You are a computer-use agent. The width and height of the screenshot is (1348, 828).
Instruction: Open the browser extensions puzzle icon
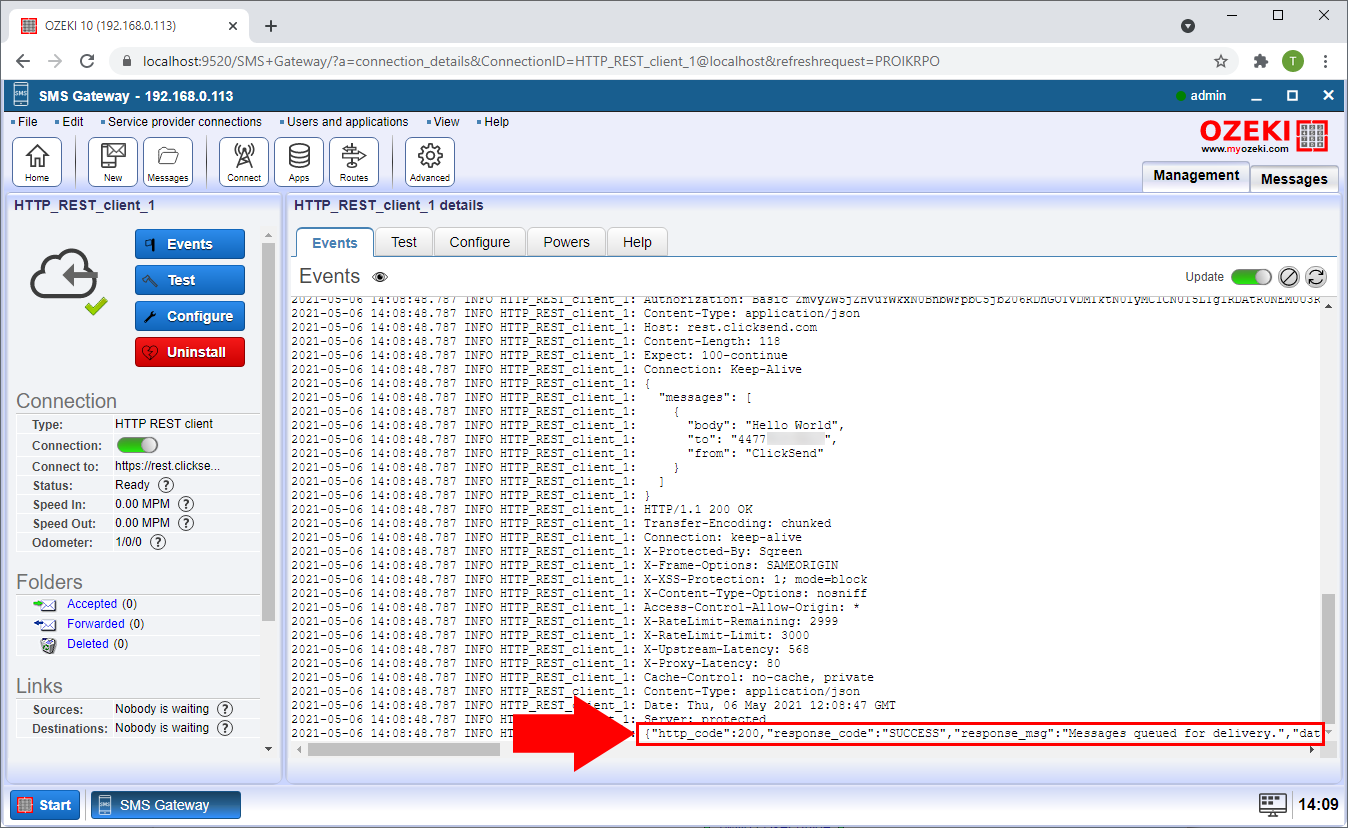pyautogui.click(x=1260, y=61)
